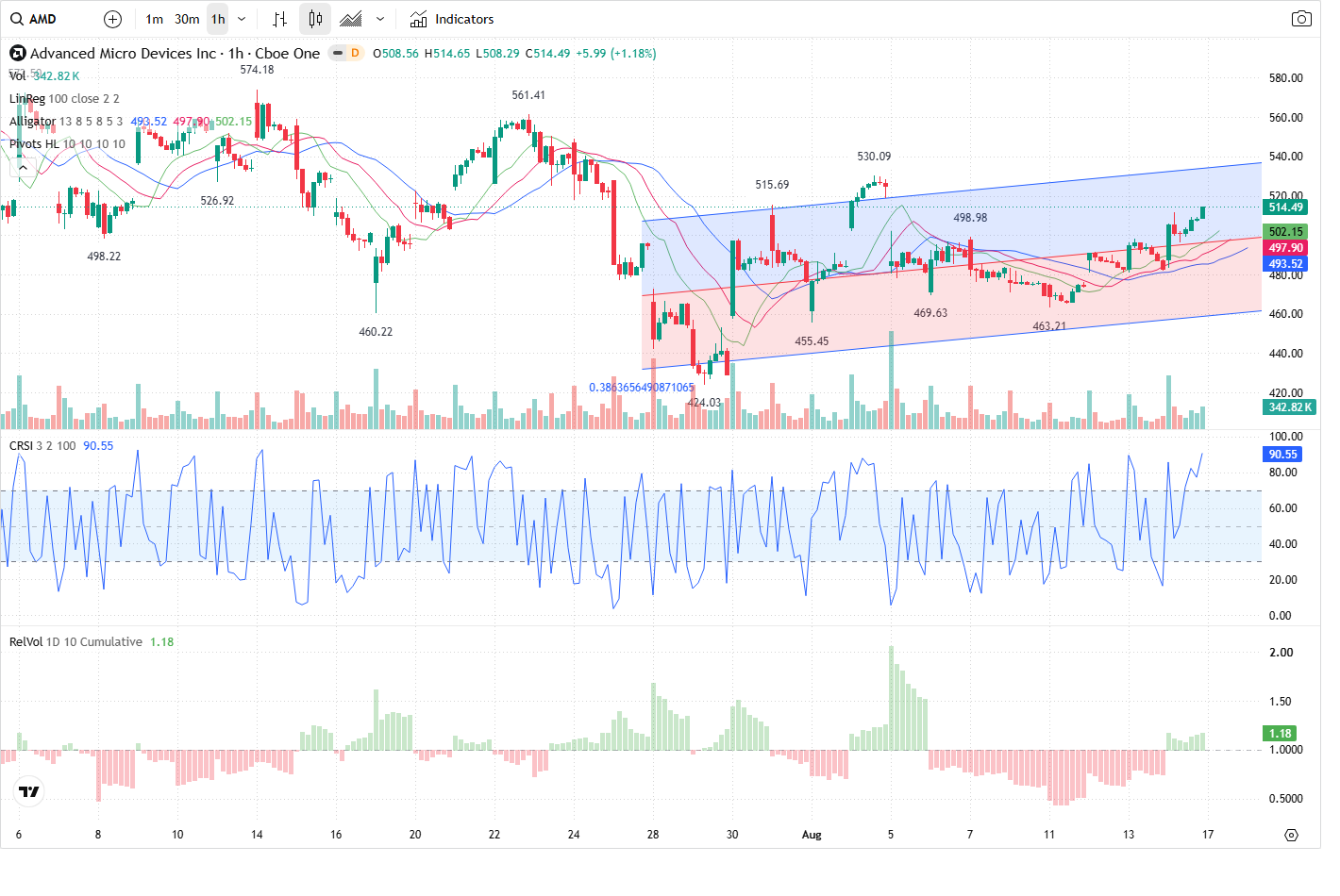Click the blue 493.52 price axis label
The height and width of the screenshot is (896, 1340).
(x=1285, y=264)
